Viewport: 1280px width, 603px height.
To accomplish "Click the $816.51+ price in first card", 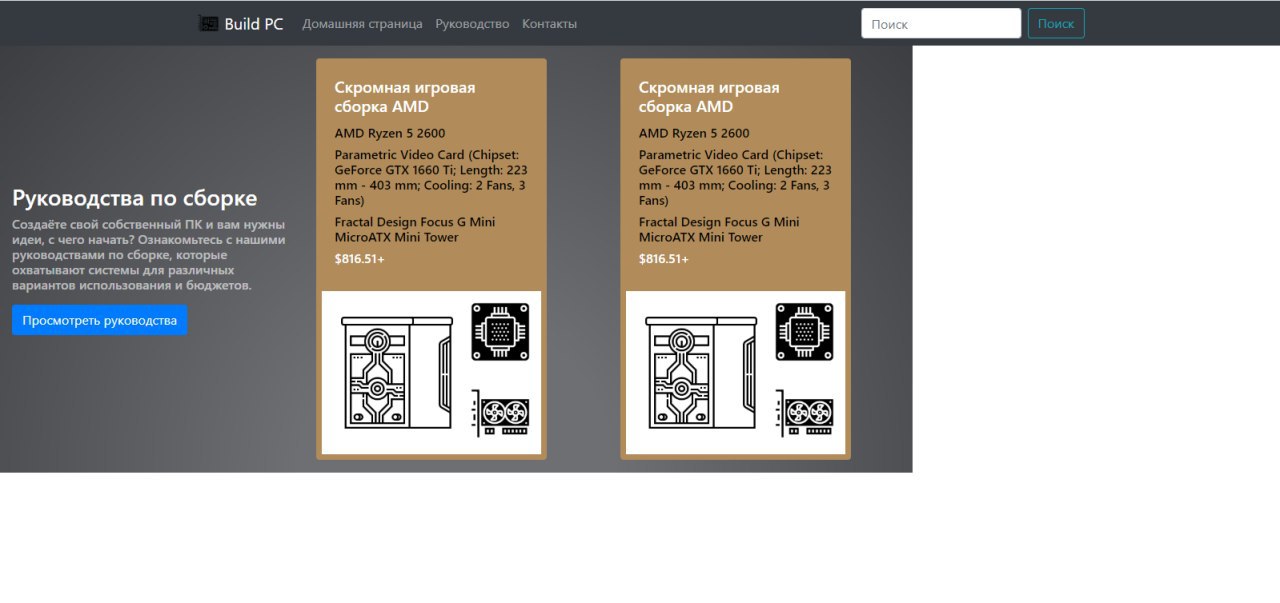I will point(359,259).
